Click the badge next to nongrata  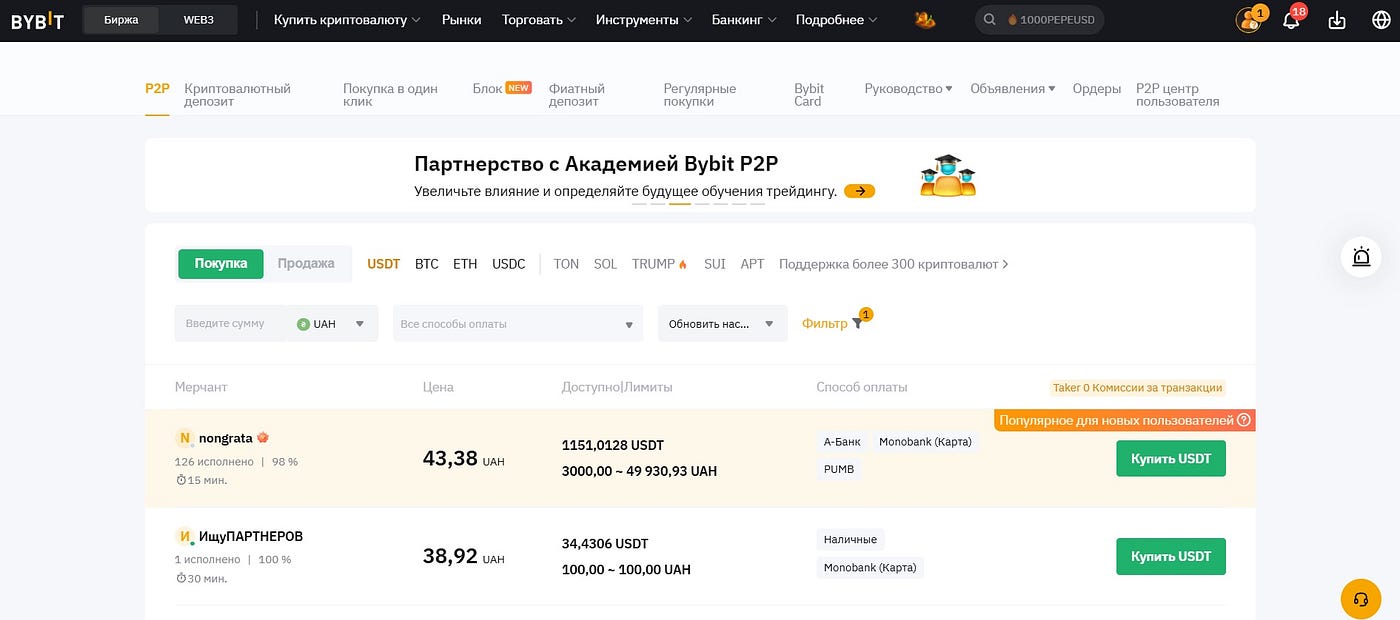263,438
